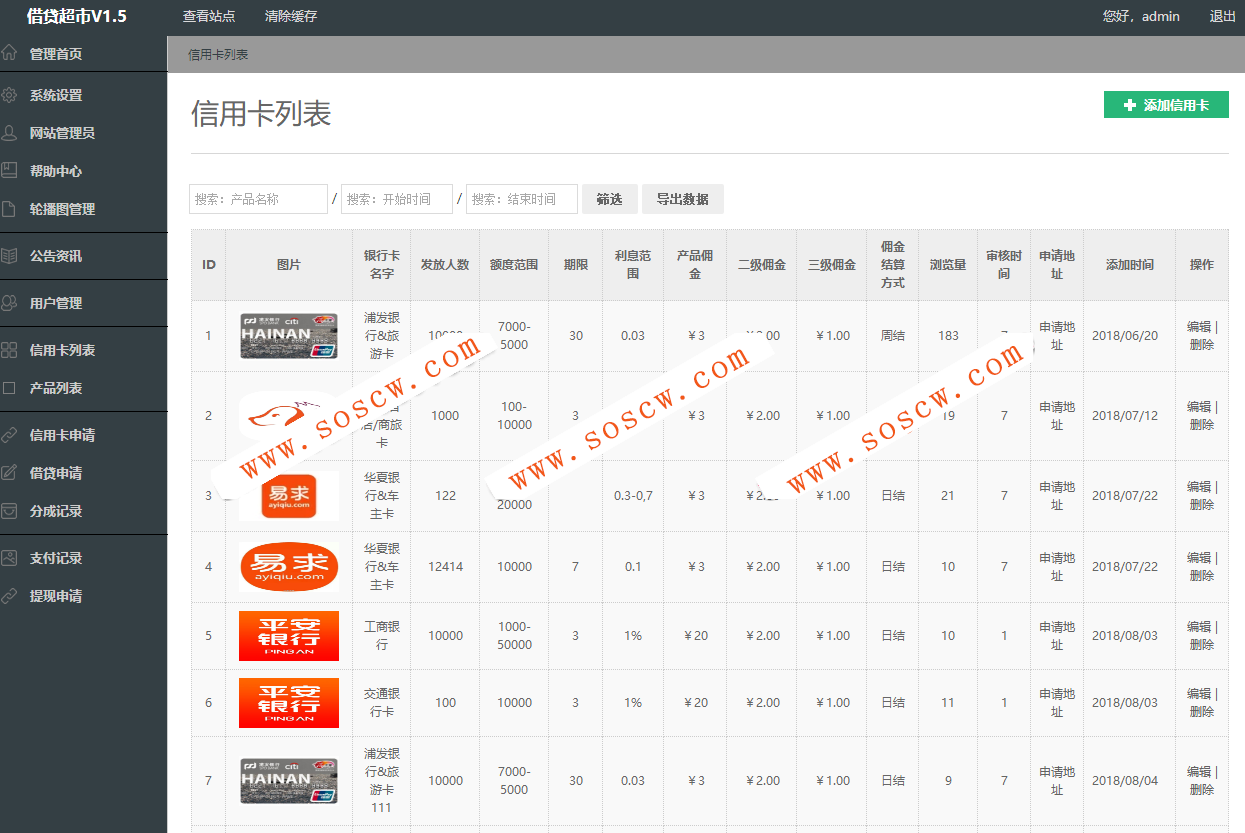Screen dimensions: 1245x833
Task: Click 平安银行 image in row ID 5
Action: (289, 636)
